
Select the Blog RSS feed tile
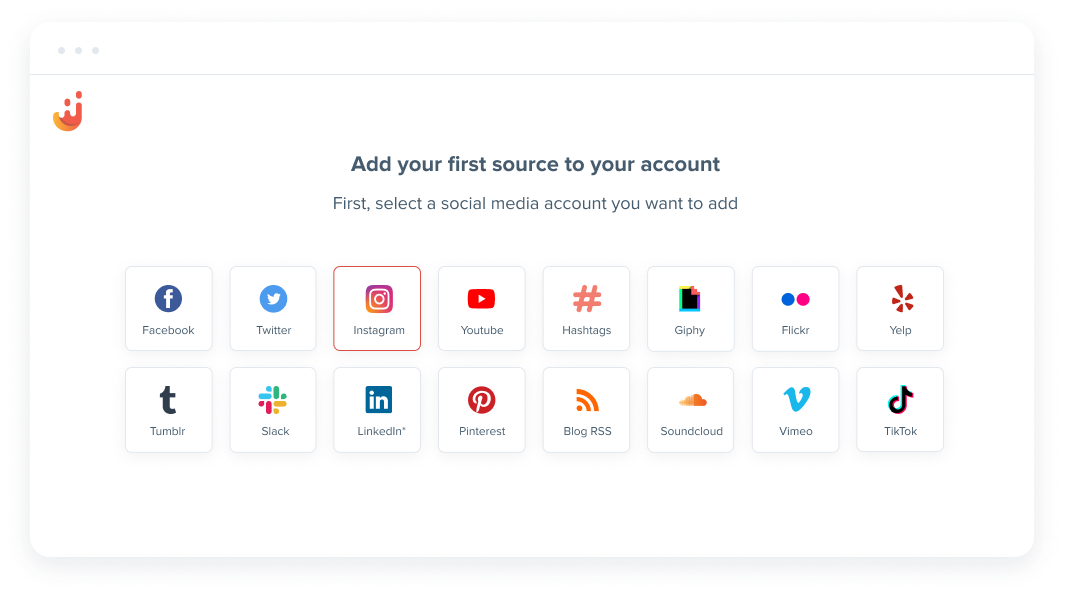(586, 410)
